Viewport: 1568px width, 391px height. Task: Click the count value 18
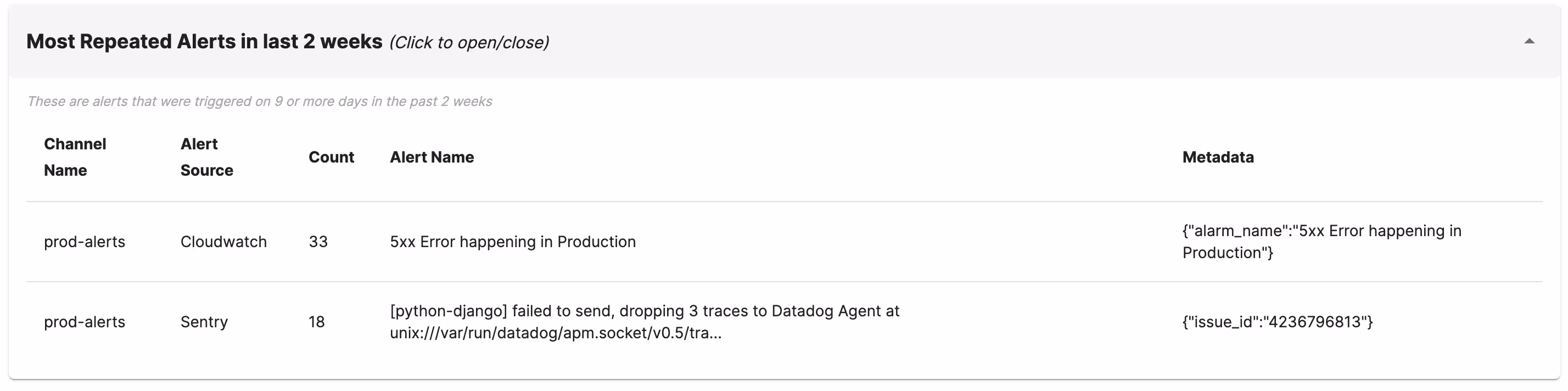pos(317,322)
